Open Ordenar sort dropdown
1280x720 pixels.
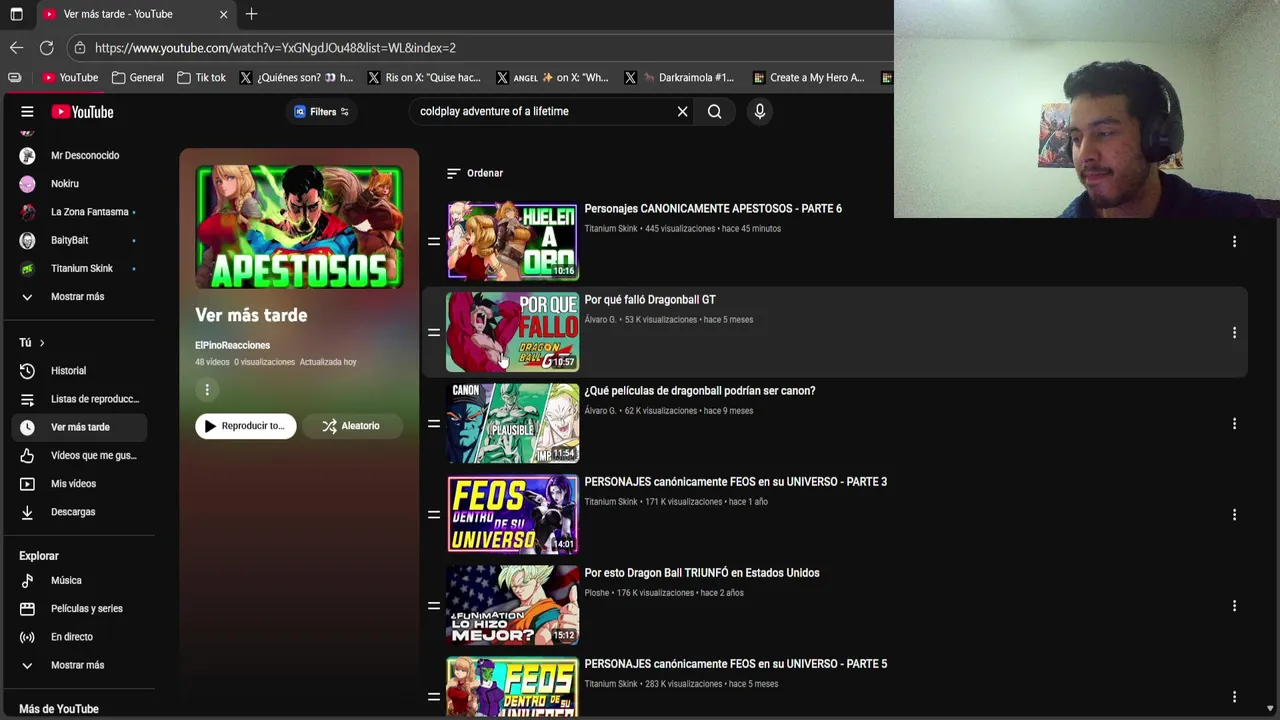pos(475,173)
